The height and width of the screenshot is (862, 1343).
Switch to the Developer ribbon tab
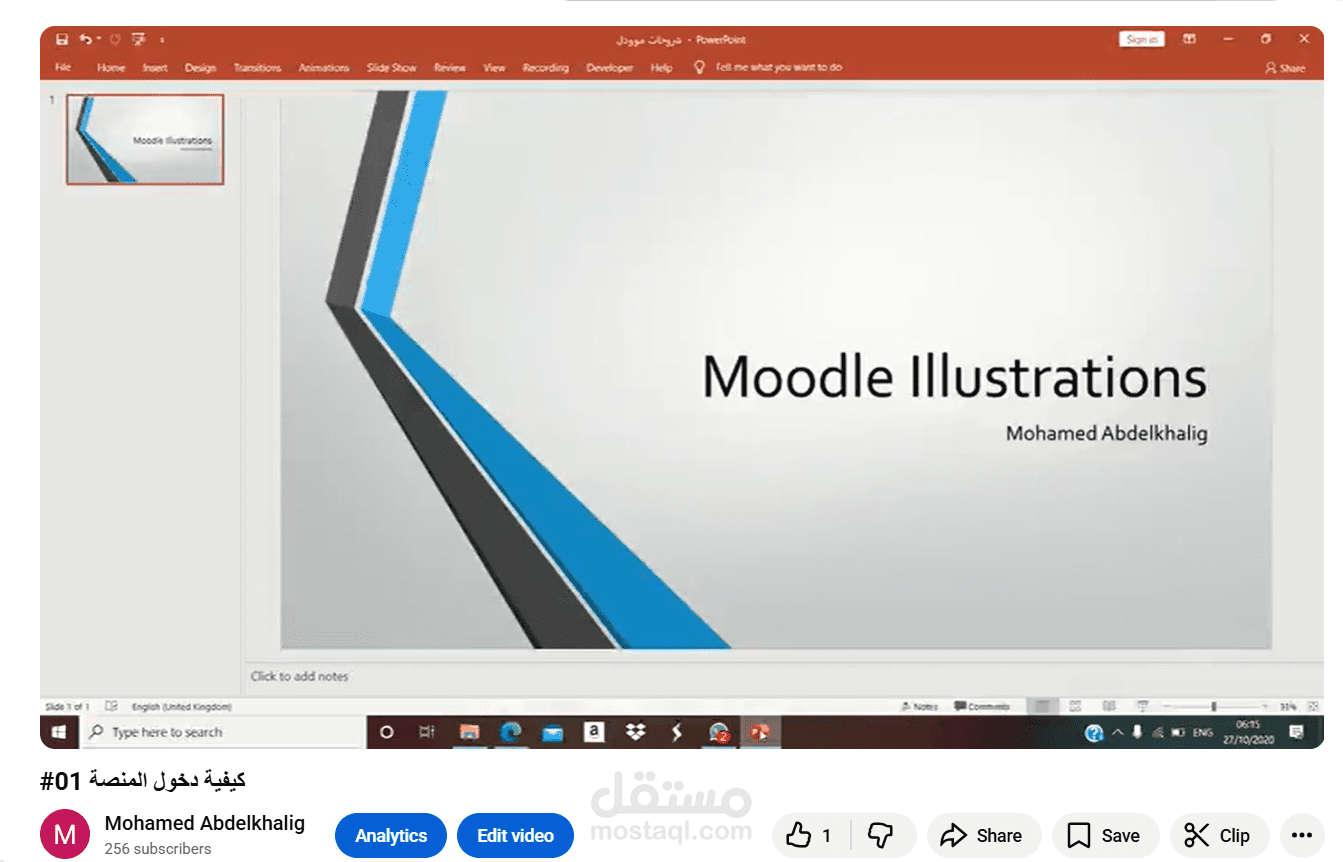point(610,68)
